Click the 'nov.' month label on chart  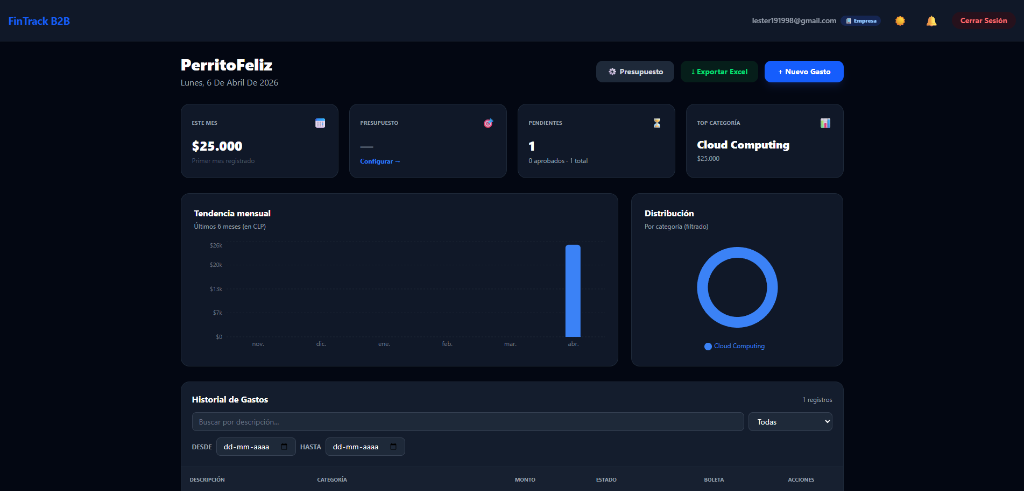(257, 344)
